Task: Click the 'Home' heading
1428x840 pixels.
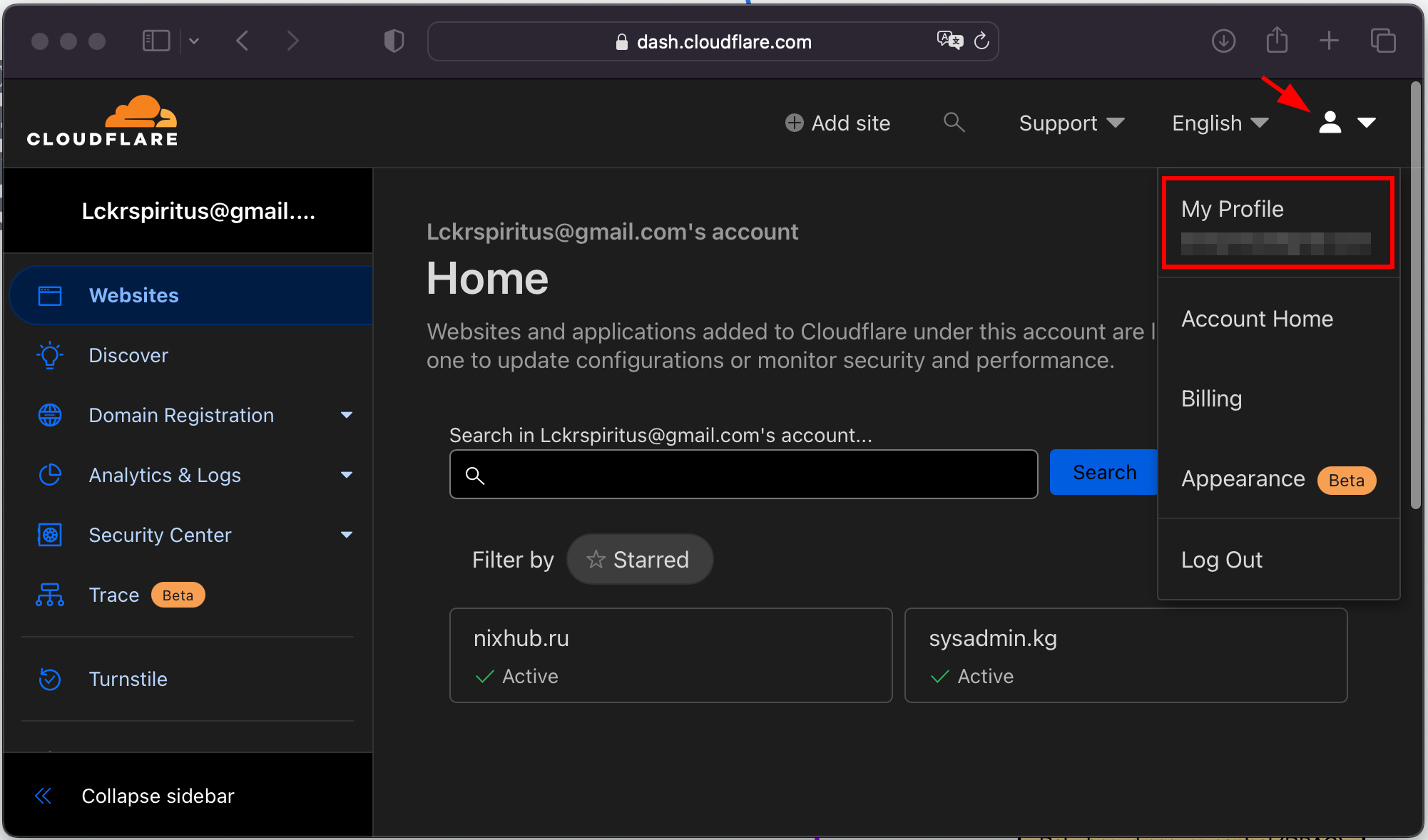Action: coord(487,278)
